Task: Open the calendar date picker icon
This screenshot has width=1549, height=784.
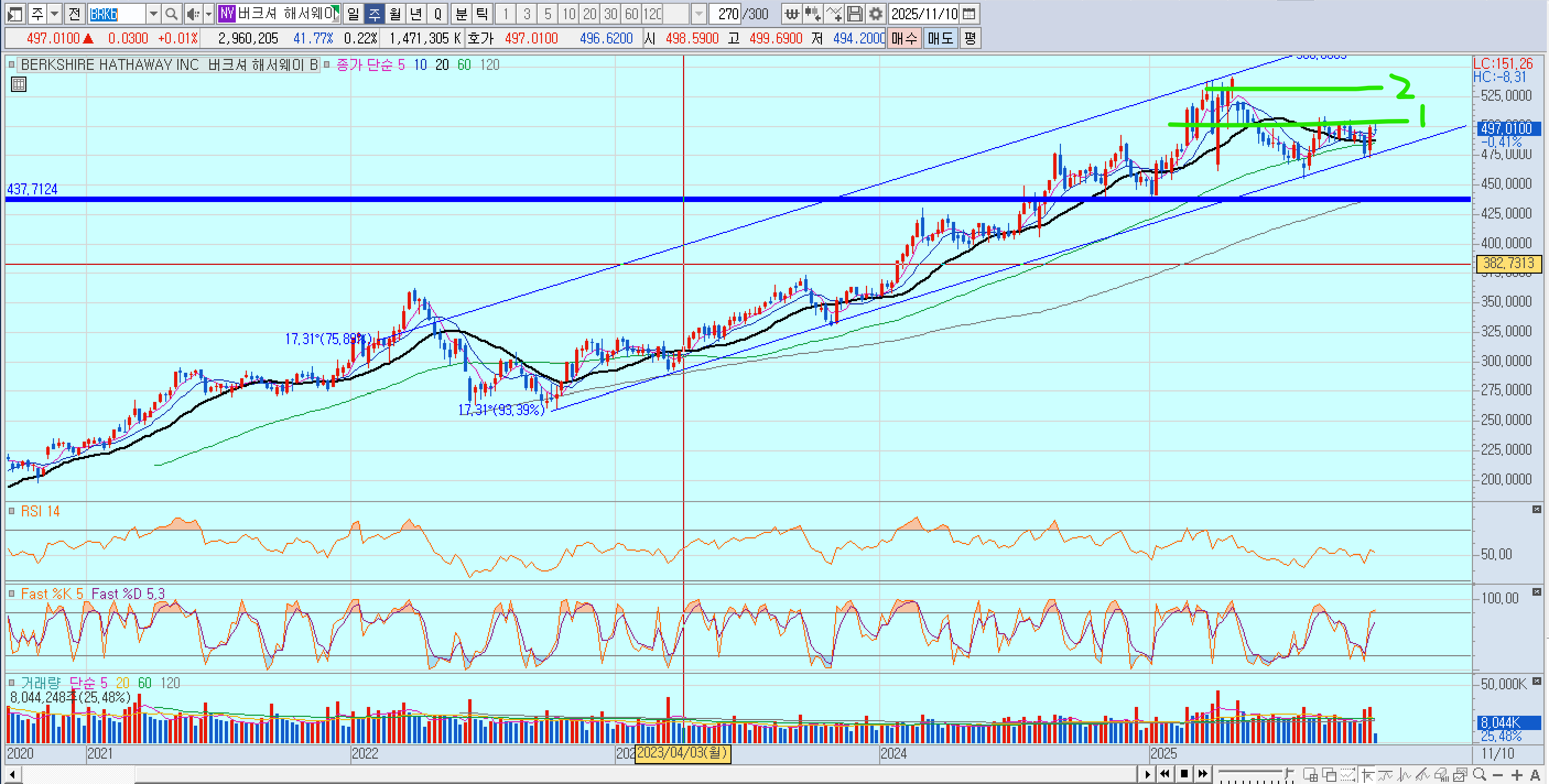Action: pyautogui.click(x=968, y=13)
